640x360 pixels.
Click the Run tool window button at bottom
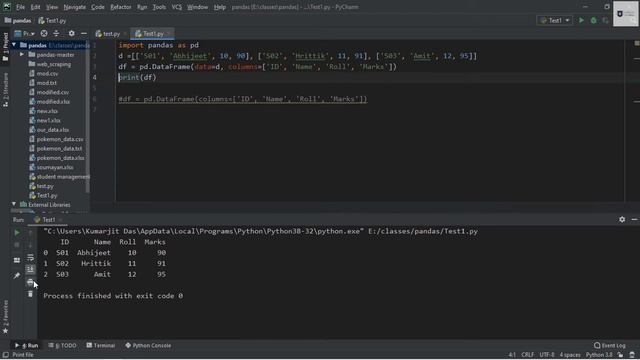tap(27, 345)
